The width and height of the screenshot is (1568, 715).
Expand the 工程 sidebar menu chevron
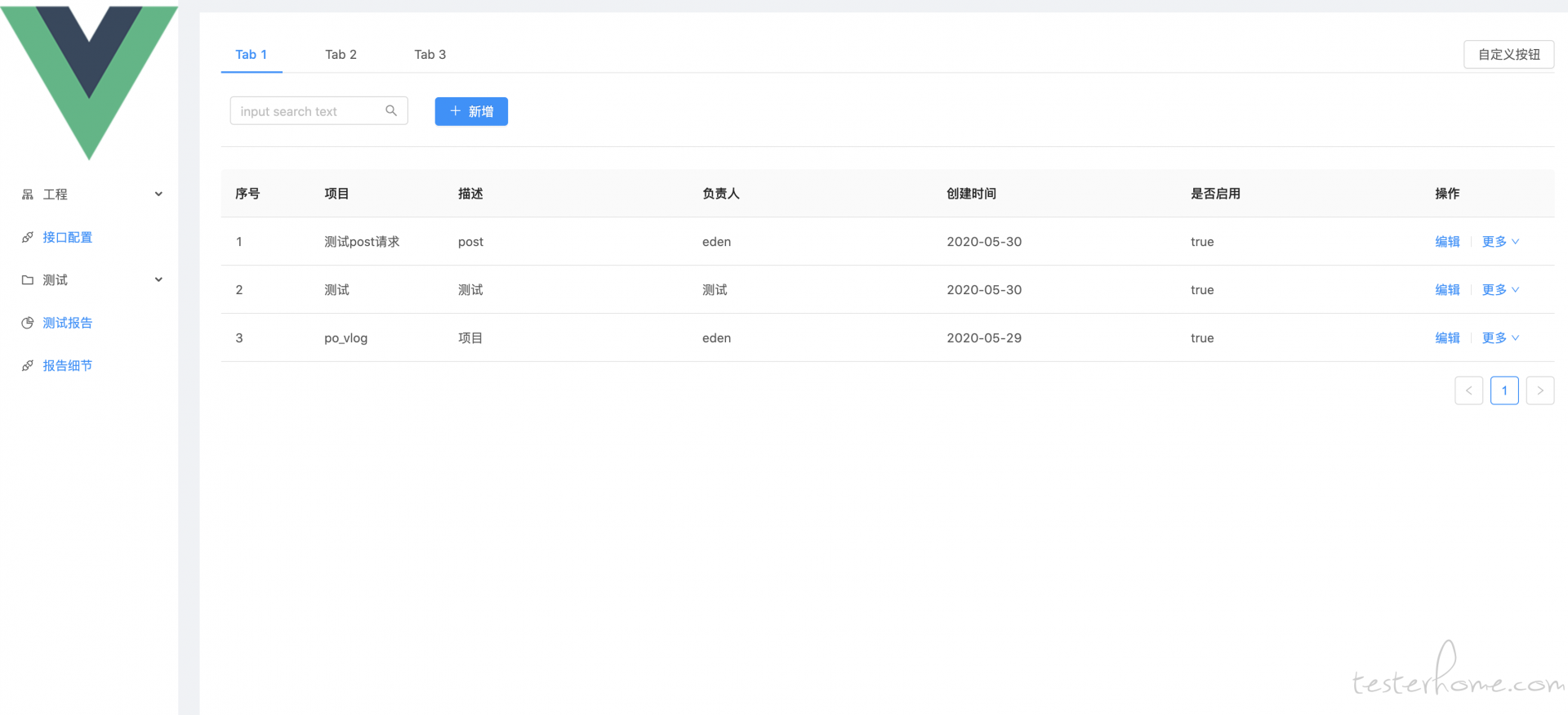click(158, 194)
